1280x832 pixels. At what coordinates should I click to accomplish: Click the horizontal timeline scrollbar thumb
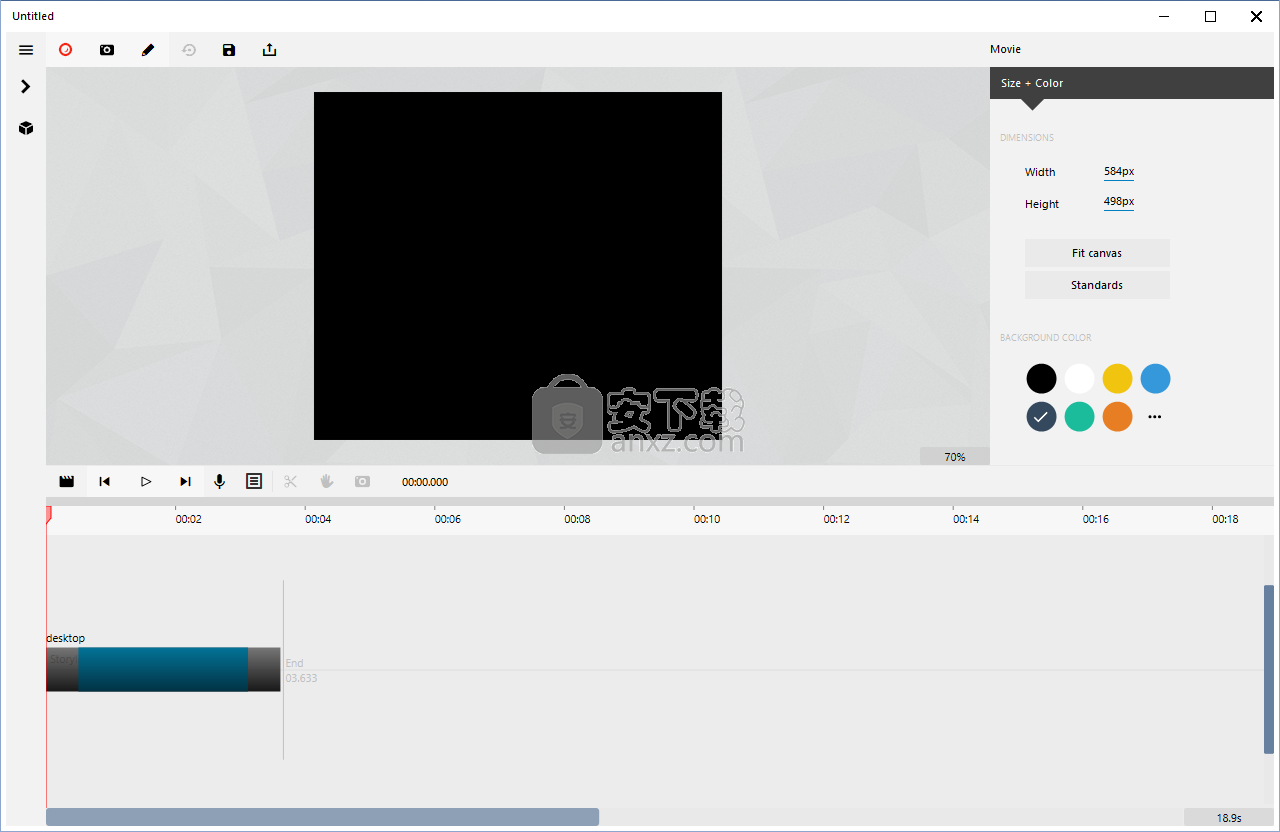point(322,817)
